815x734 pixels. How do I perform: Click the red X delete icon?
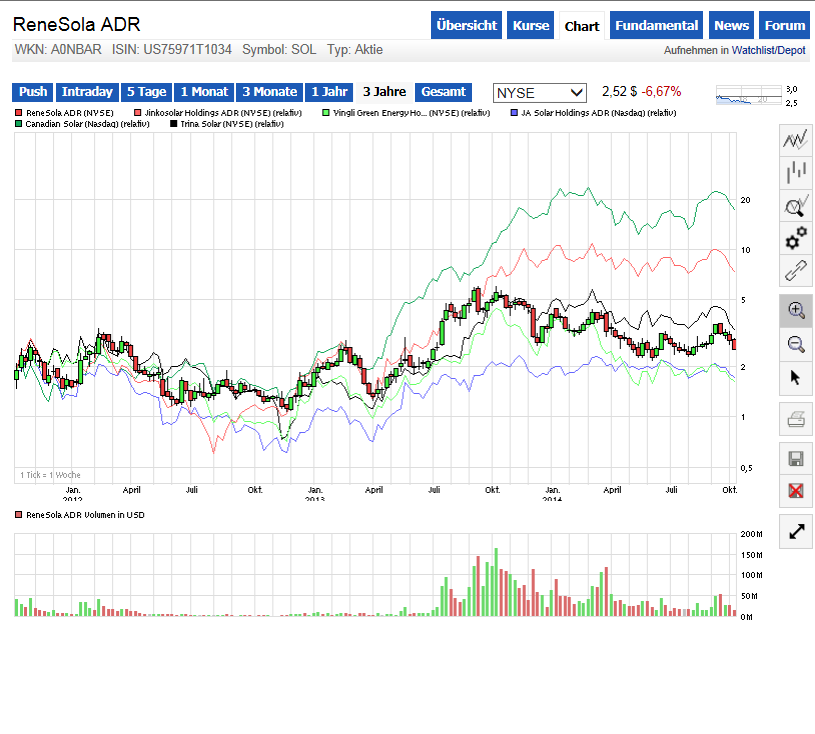(x=796, y=491)
